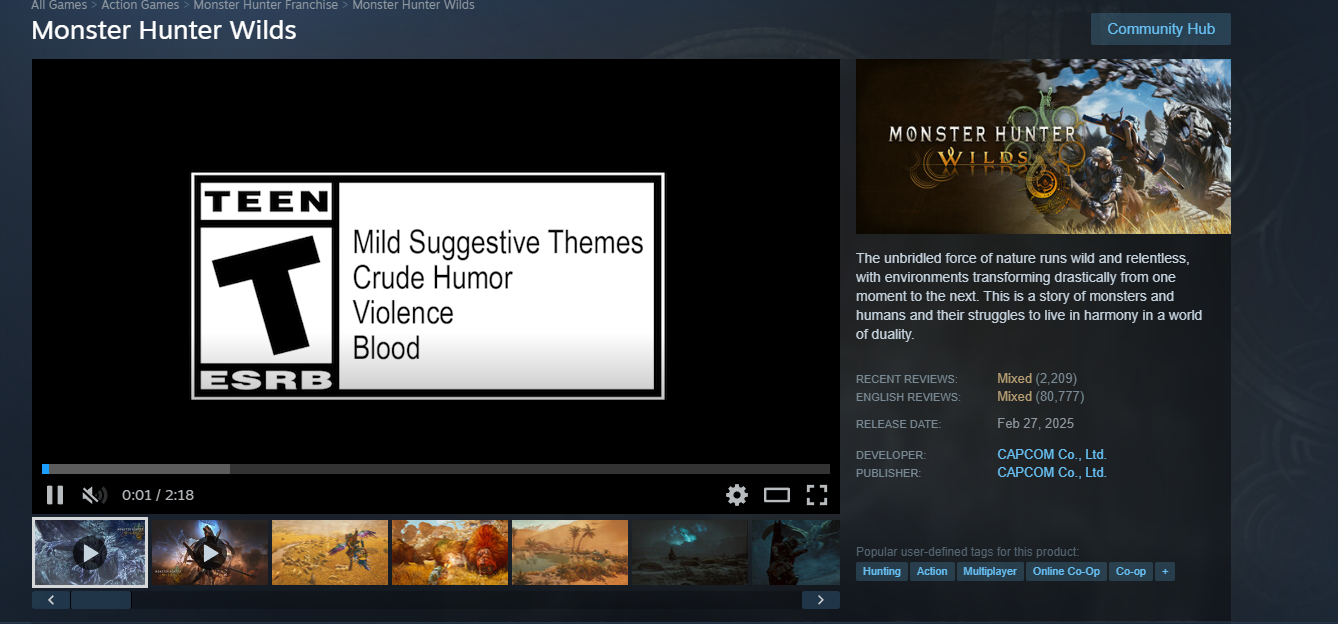Select the Co-op tag
Screen dimensions: 1338x624
(1131, 572)
